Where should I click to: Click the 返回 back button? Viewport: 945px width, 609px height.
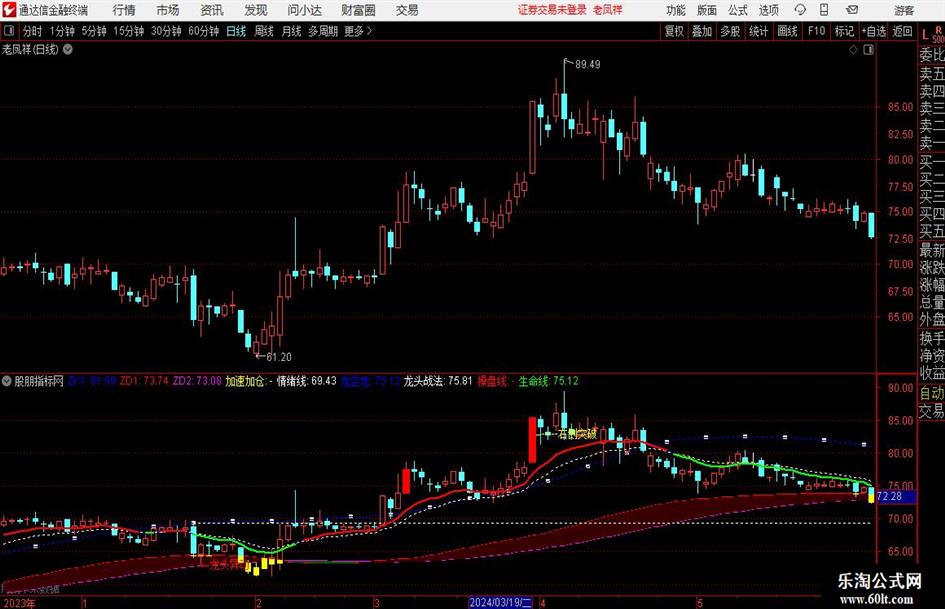click(x=902, y=31)
